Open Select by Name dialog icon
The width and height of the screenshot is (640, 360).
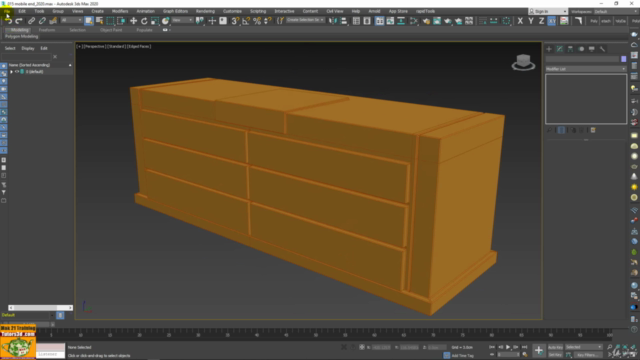(x=99, y=21)
